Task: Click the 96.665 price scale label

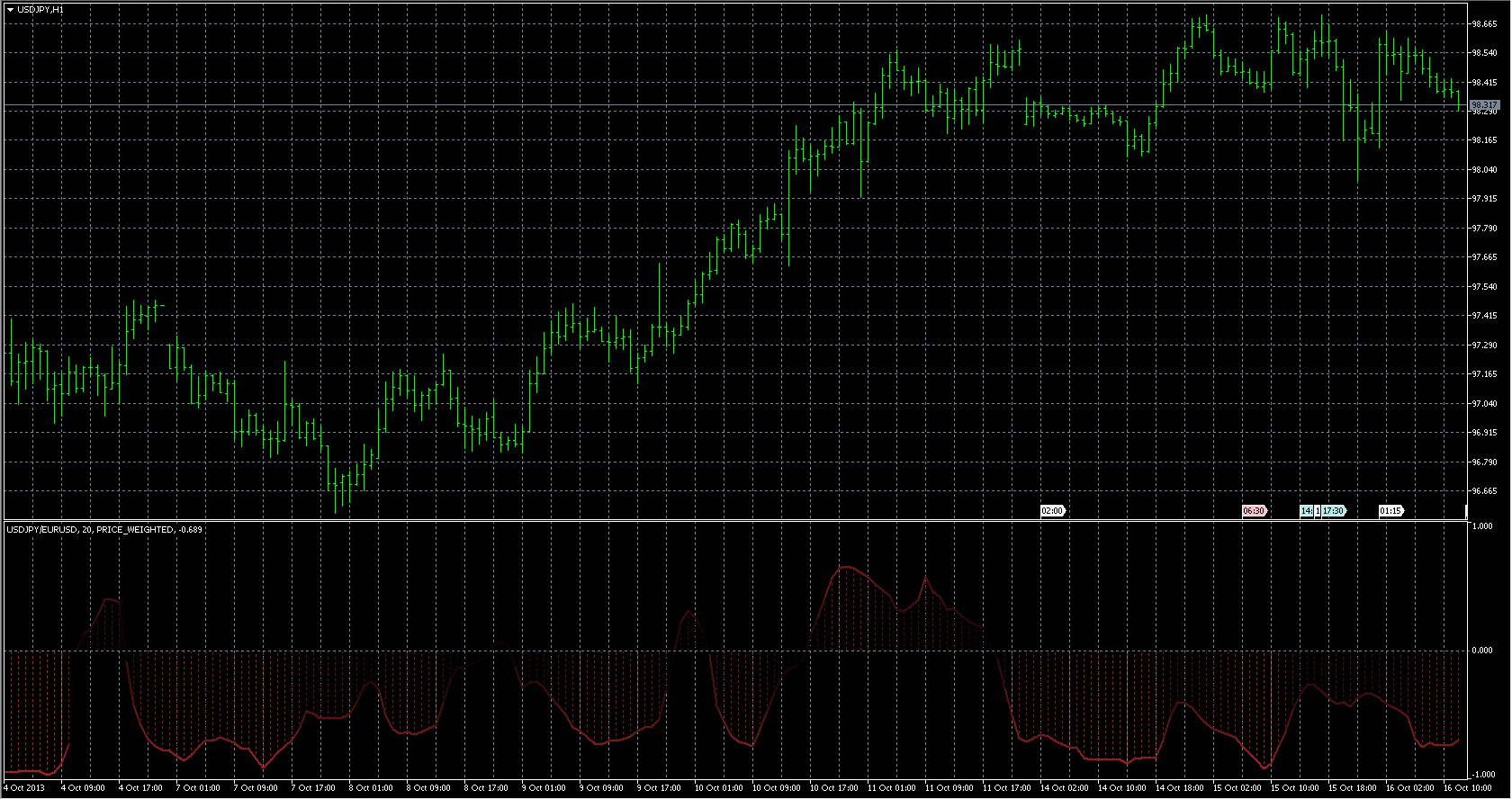Action: [1484, 491]
